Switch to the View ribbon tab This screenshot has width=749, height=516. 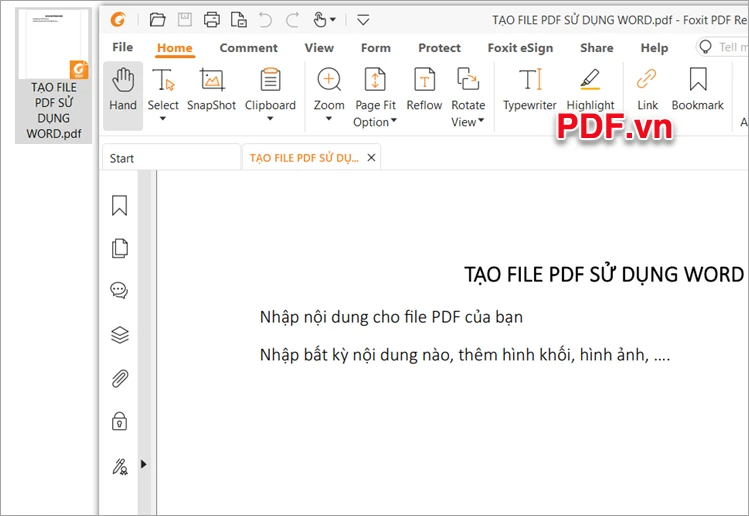319,48
